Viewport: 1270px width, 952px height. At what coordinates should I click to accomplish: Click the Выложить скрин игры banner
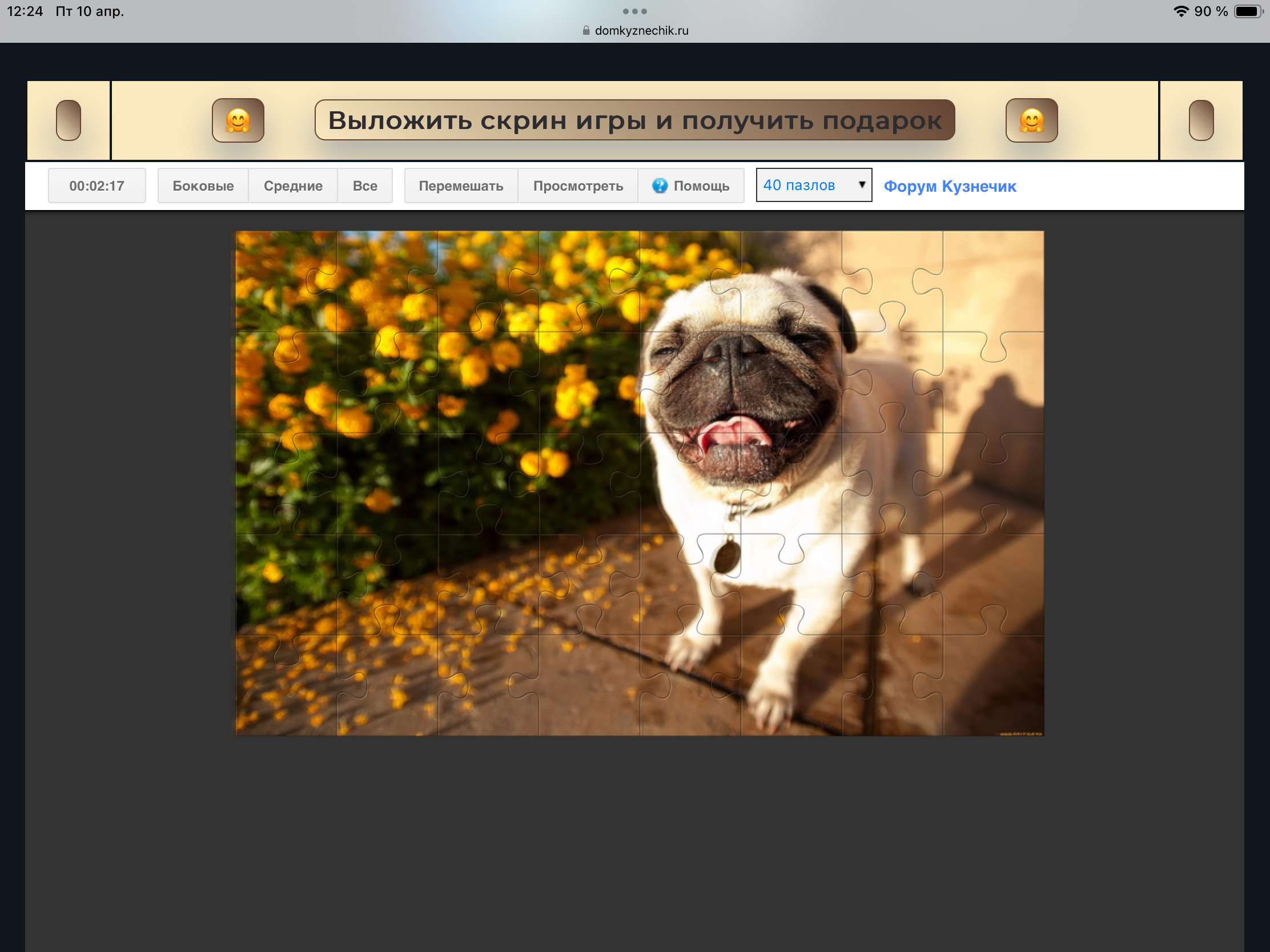point(634,120)
